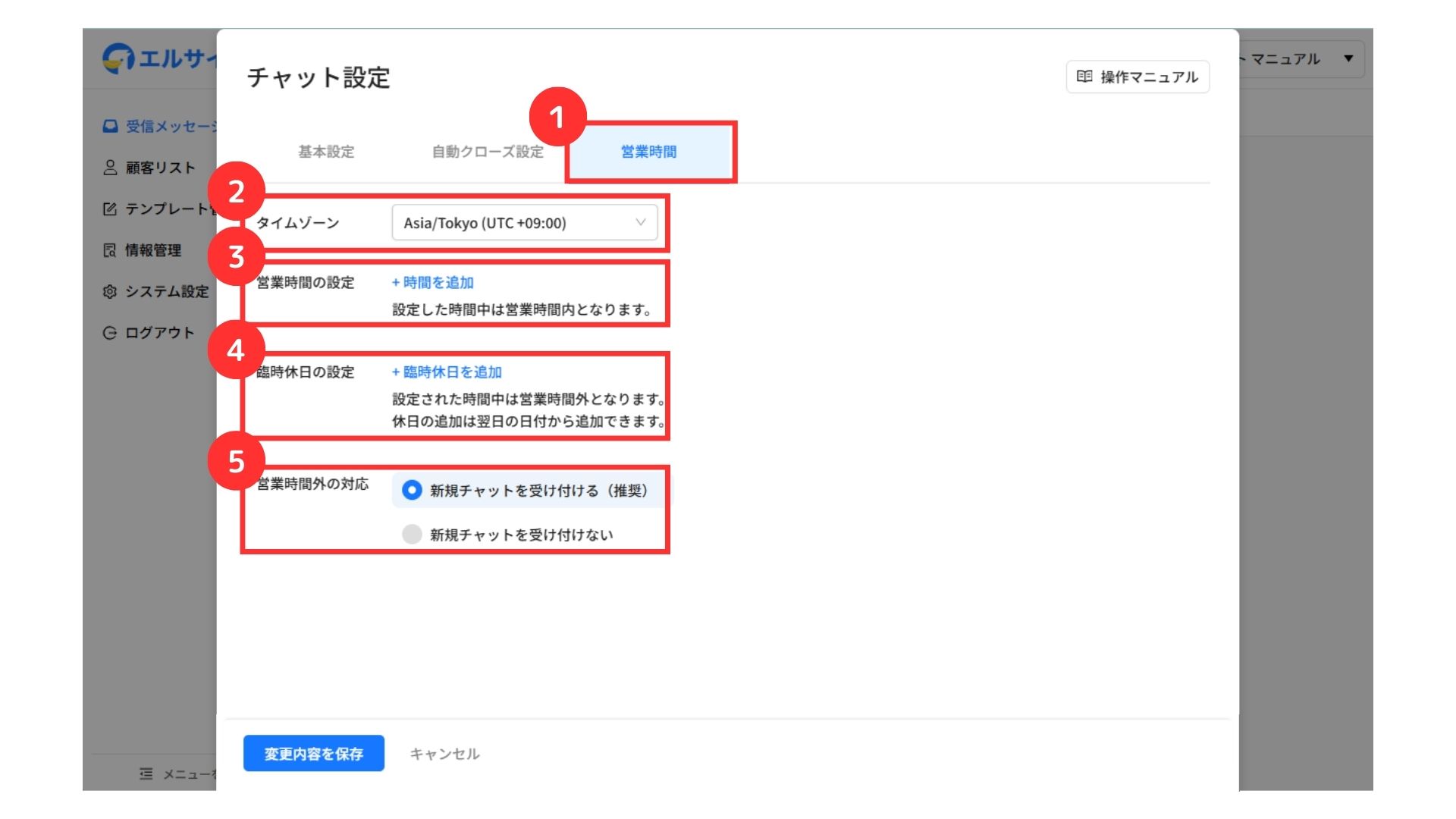Viewport: 1456px width, 819px height.
Task: Select the 営業時間 tab
Action: coord(649,152)
